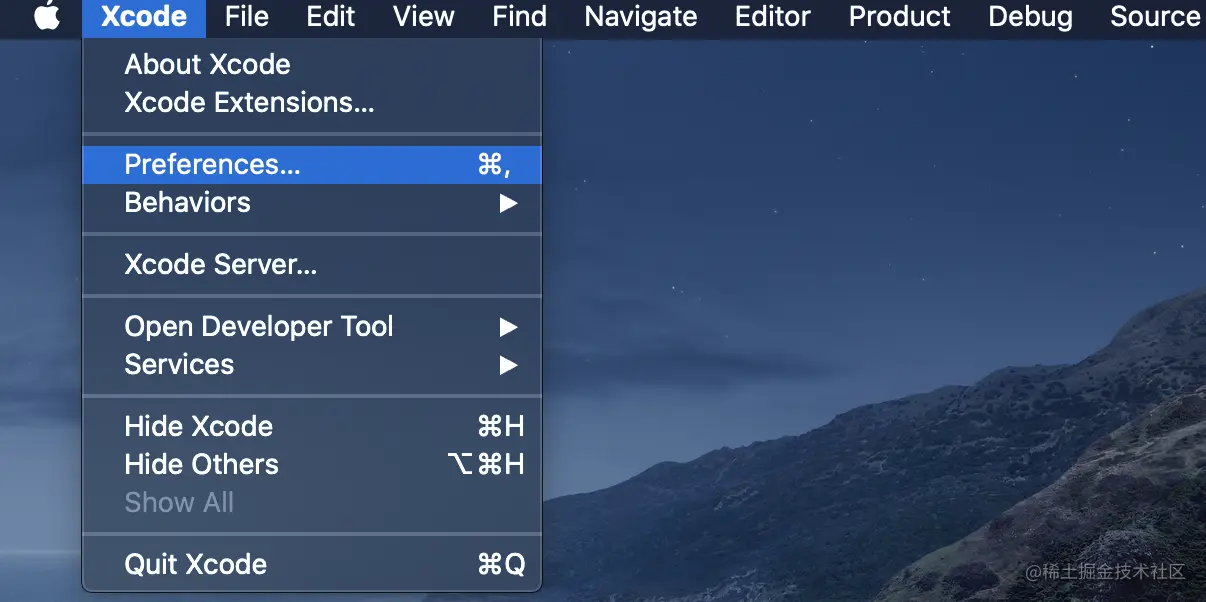Open Xcode Preferences

(x=212, y=164)
